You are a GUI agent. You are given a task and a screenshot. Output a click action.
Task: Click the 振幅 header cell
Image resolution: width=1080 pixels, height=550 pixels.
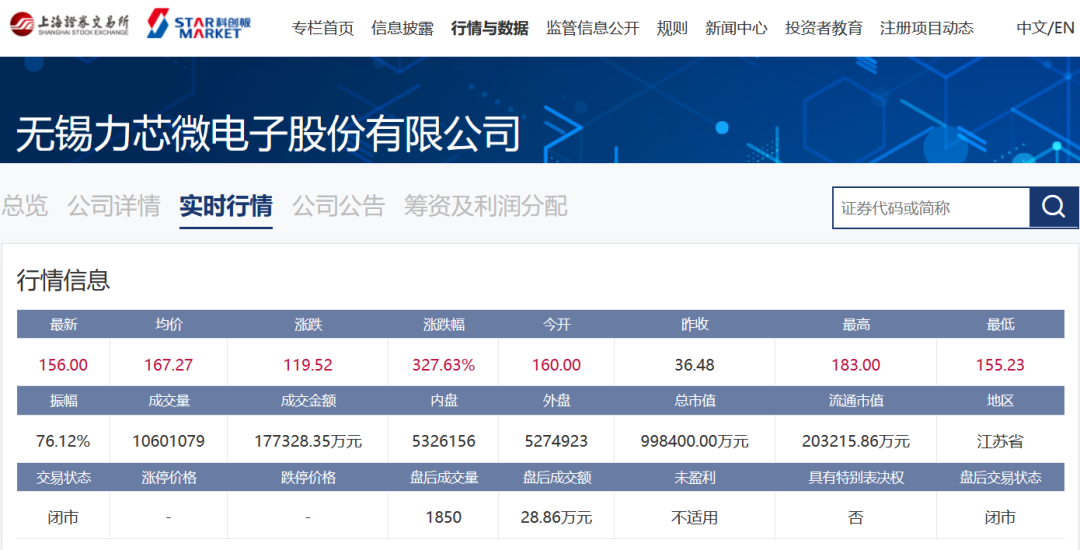pos(63,401)
